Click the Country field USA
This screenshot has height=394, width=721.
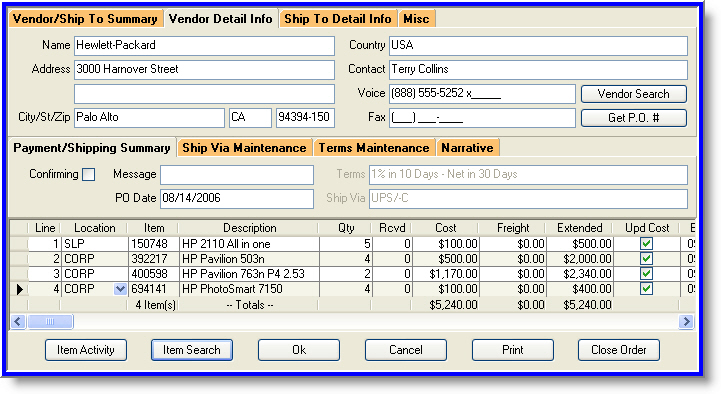(538, 46)
